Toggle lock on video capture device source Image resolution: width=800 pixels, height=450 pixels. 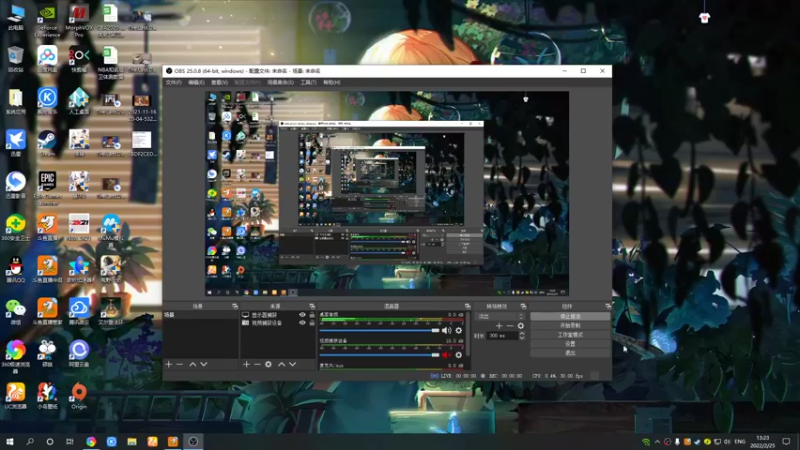coord(312,322)
